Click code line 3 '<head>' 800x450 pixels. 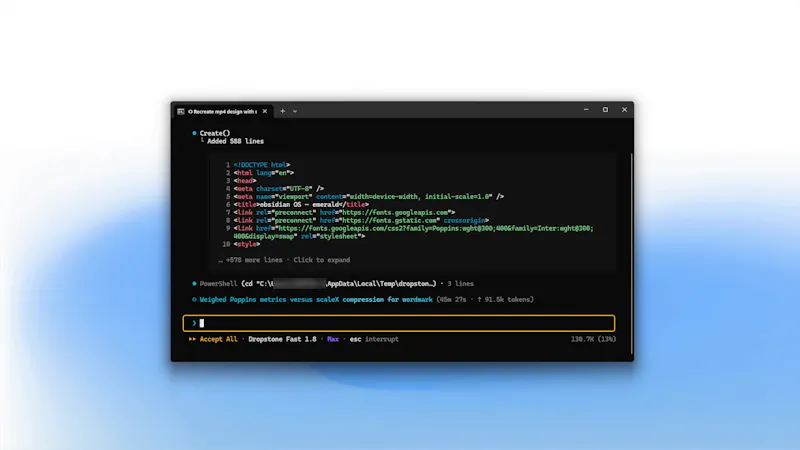tap(245, 181)
